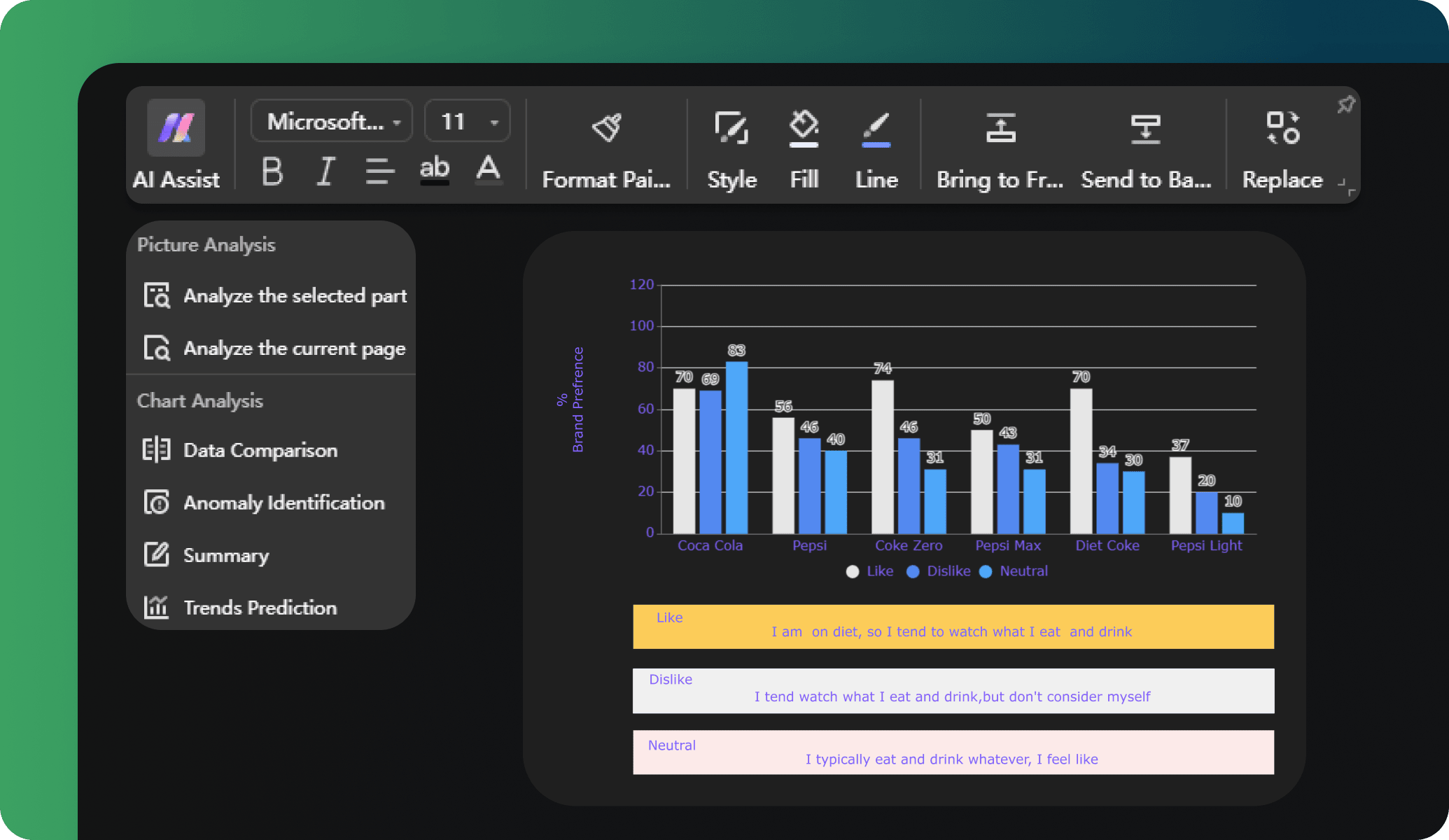1449x840 pixels.
Task: Click the Coke Zero axis label
Action: (x=909, y=545)
